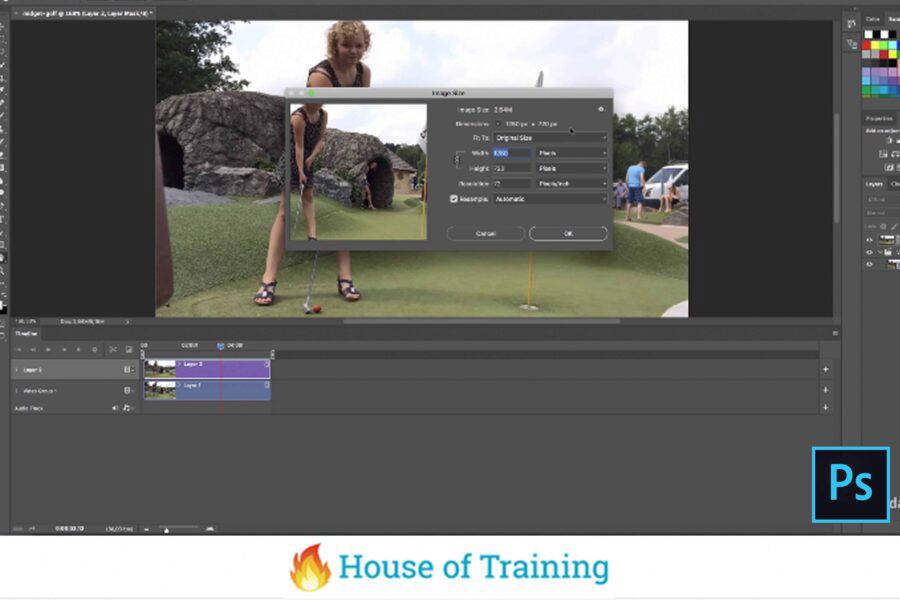Screen dimensions: 900x600
Task: Open the transitions icon in Timeline
Action: [x=129, y=349]
